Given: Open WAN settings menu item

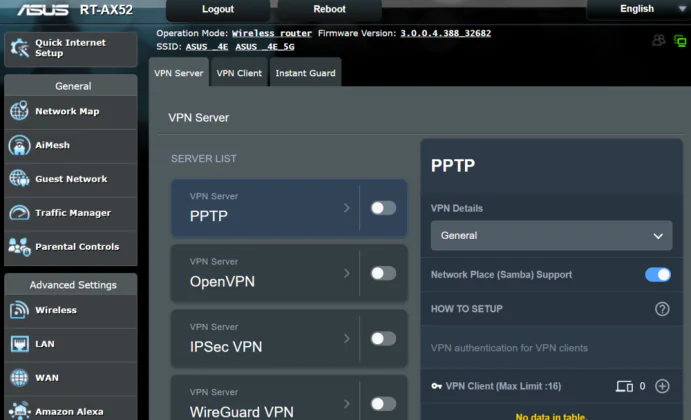Looking at the screenshot, I should [x=71, y=379].
